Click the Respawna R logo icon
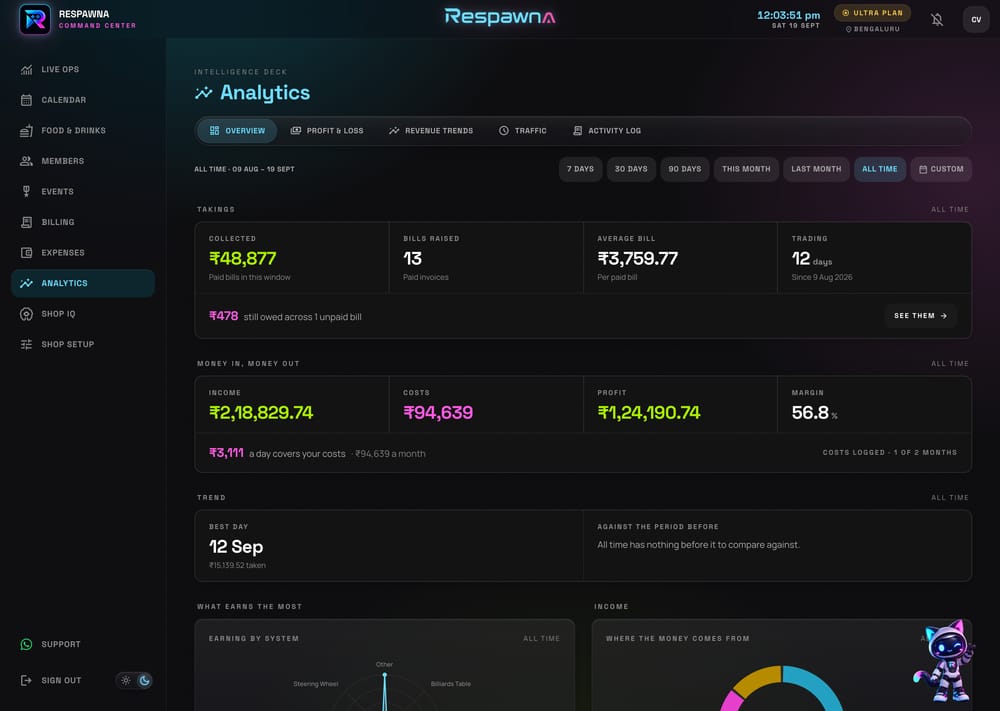1000x711 pixels. pos(35,19)
